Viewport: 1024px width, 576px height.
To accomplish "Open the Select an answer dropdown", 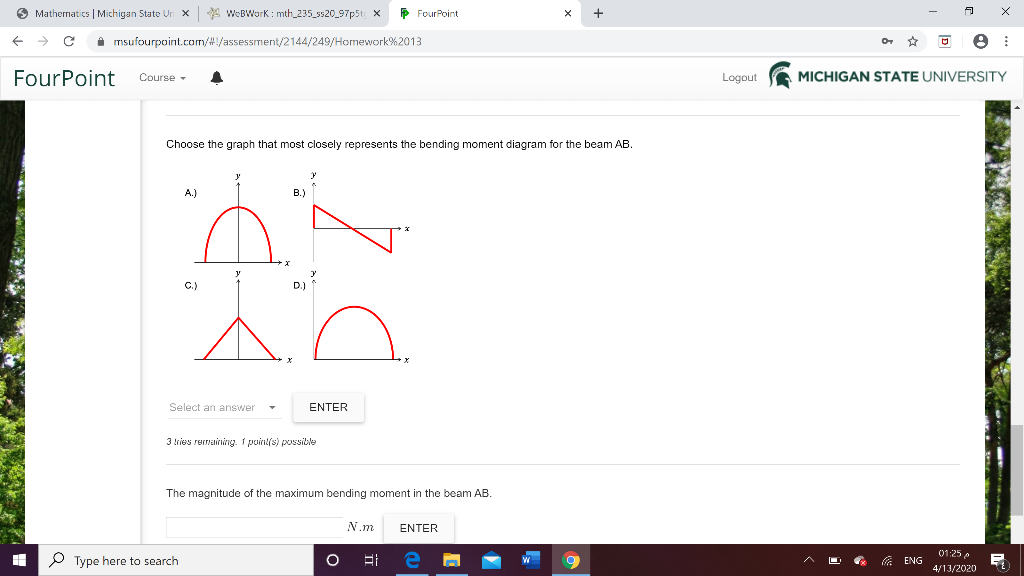I will (x=222, y=407).
